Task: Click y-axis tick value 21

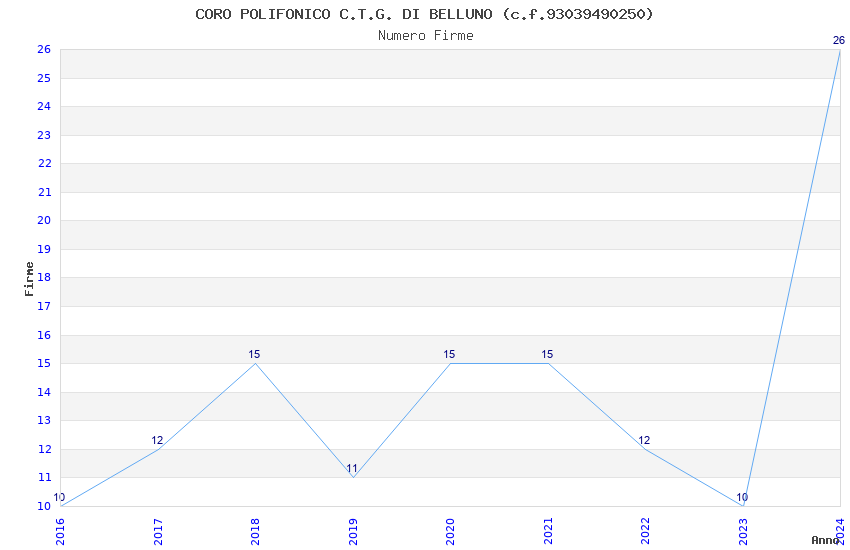Action: pyautogui.click(x=44, y=192)
